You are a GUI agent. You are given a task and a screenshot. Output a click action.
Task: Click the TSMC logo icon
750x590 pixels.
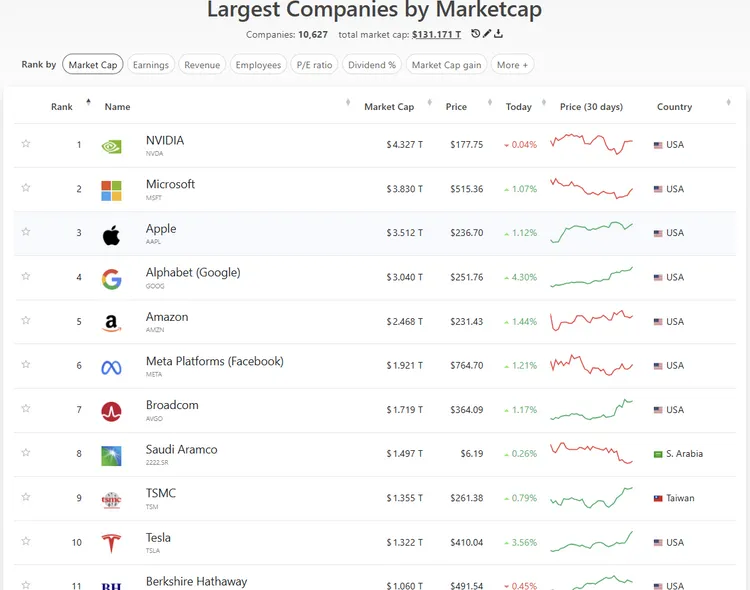click(x=111, y=500)
